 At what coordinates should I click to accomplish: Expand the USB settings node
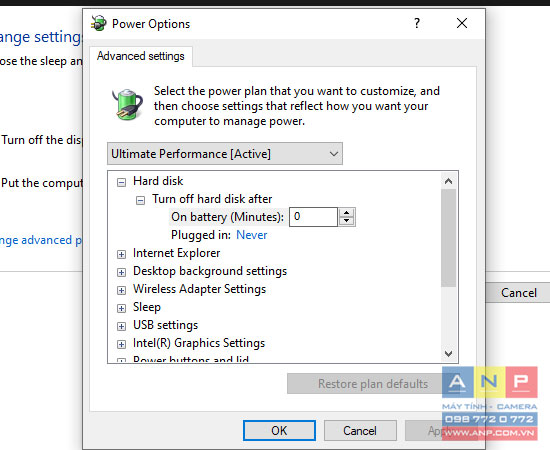[x=121, y=326]
